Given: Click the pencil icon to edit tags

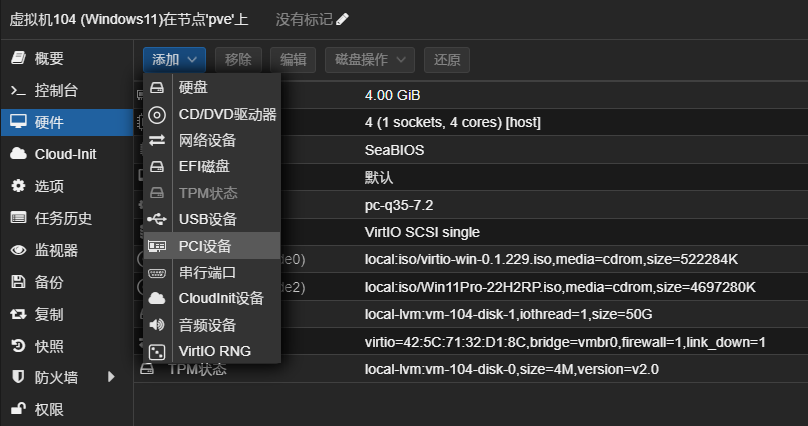Looking at the screenshot, I should click(x=343, y=19).
